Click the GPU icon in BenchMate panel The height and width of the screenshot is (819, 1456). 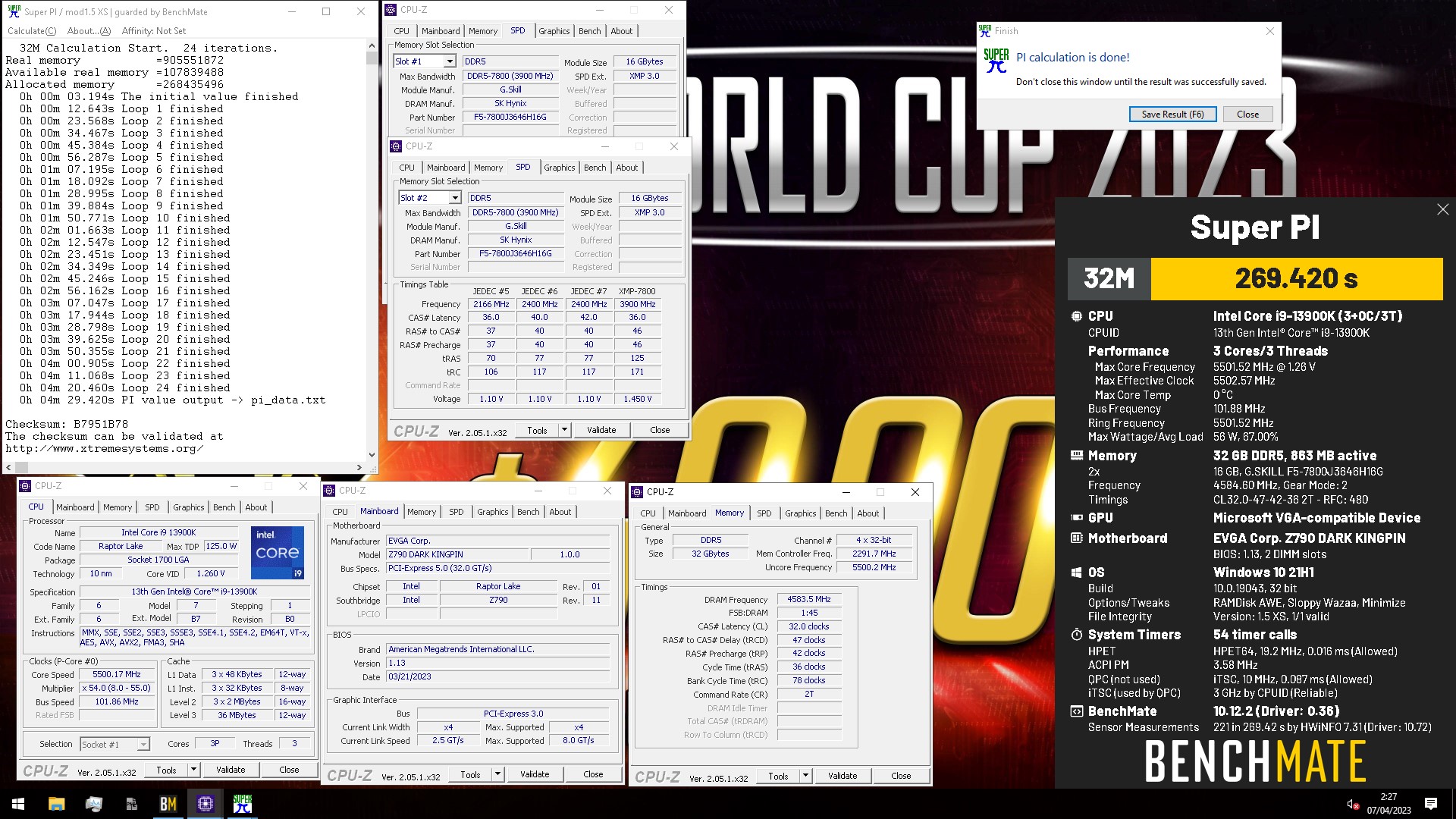click(x=1076, y=518)
